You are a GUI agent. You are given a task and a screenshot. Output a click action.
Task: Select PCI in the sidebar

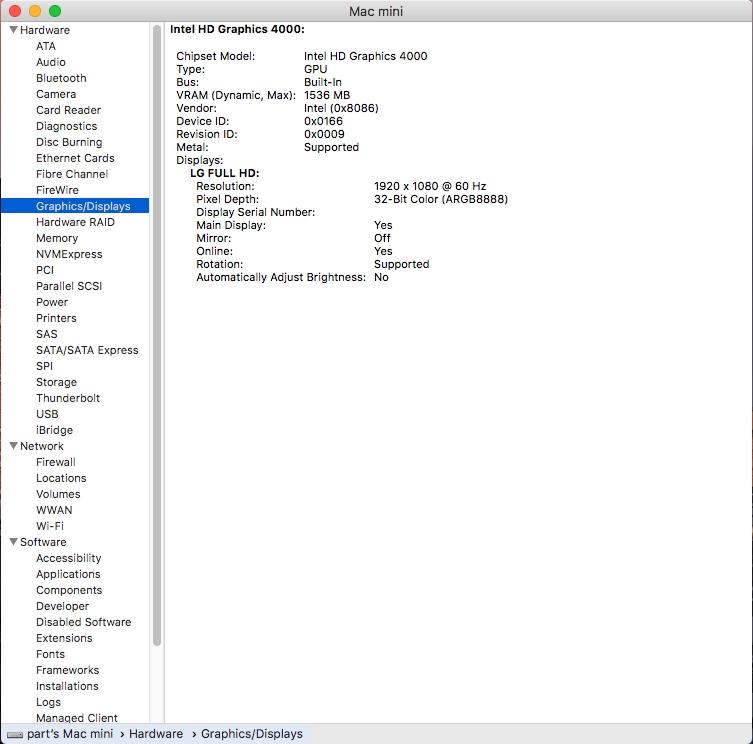pos(45,270)
